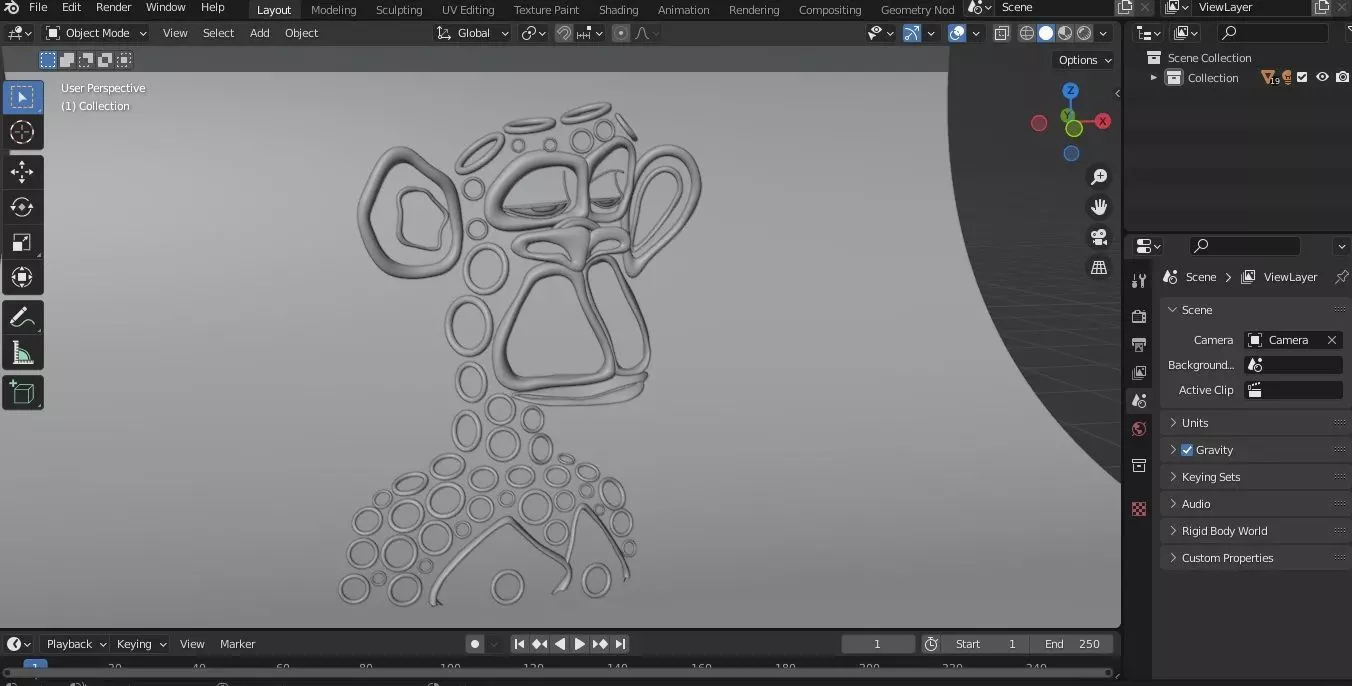Open Texture properties checker icon
The height and width of the screenshot is (686, 1352).
click(x=1139, y=509)
